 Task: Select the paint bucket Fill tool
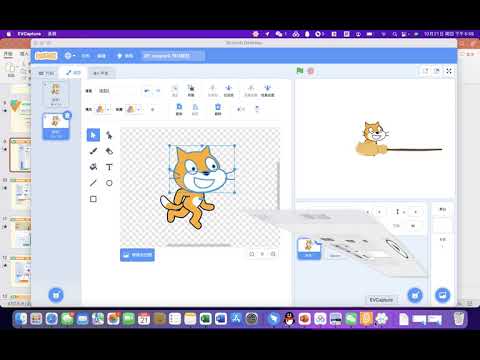(x=93, y=167)
